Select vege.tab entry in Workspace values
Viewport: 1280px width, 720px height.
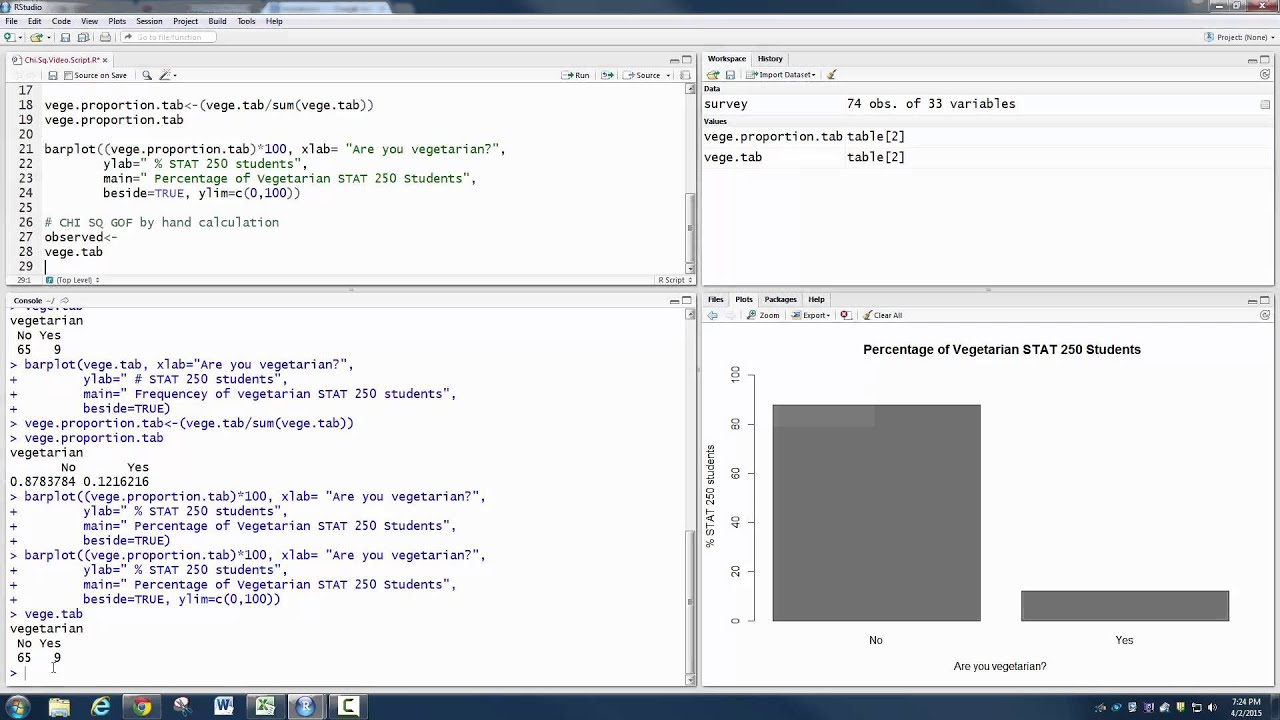(733, 157)
